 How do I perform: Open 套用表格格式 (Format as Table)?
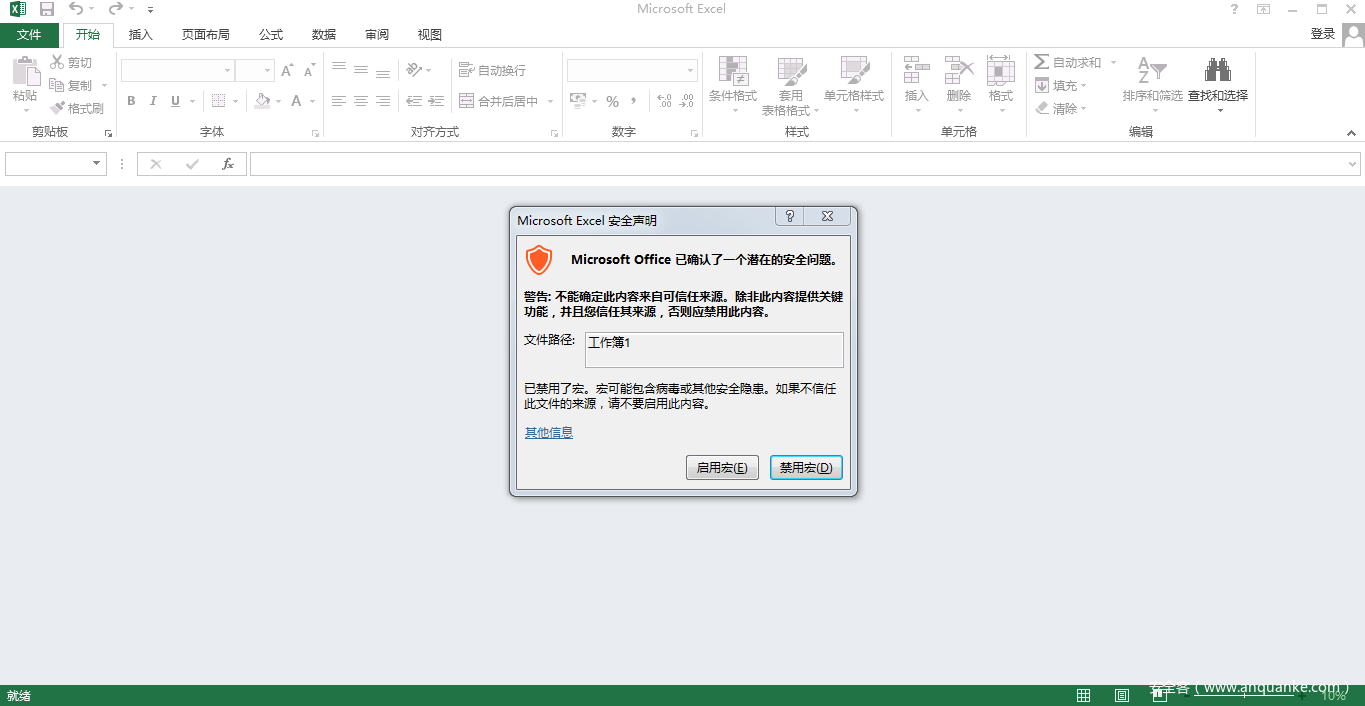click(790, 85)
